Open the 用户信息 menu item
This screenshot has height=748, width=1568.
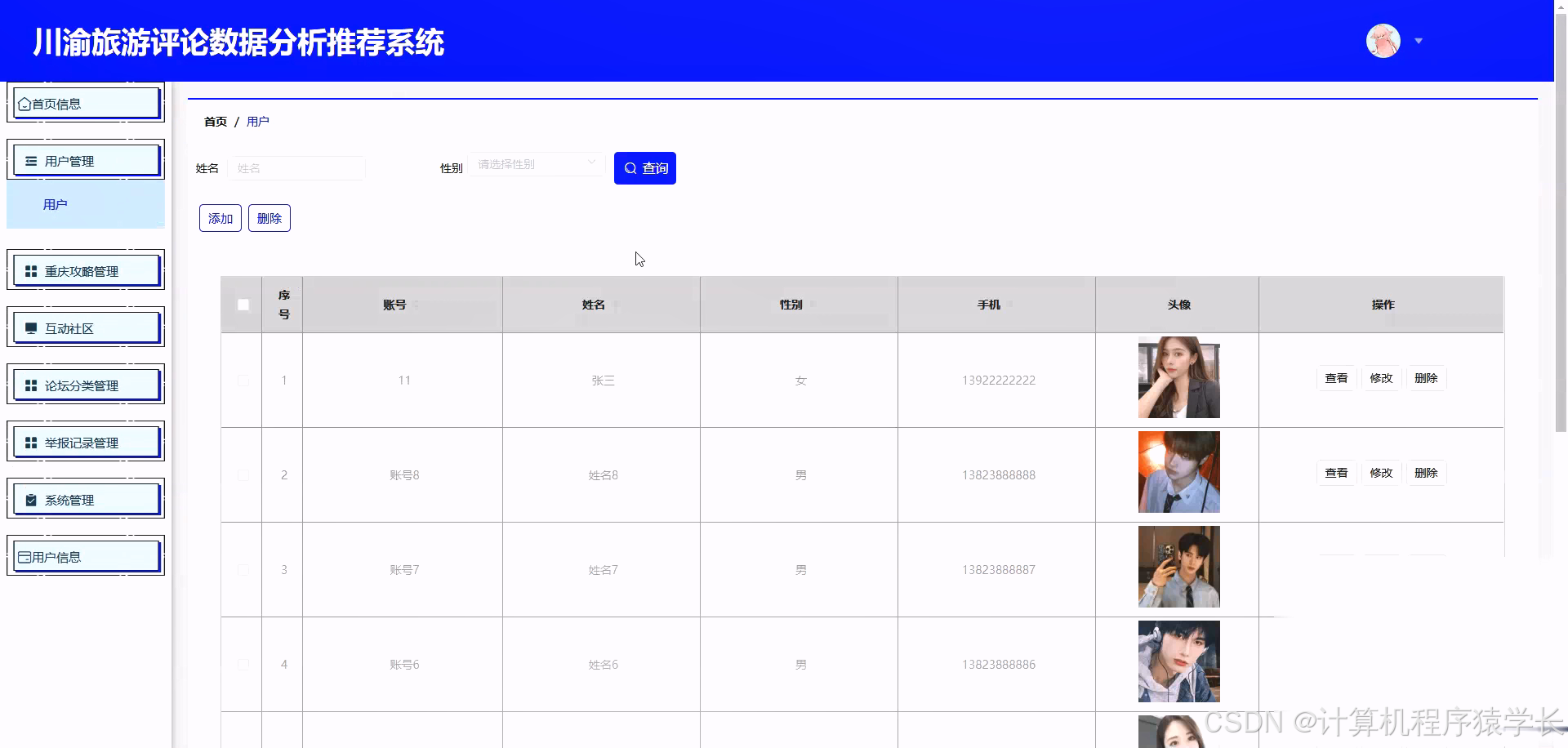click(x=86, y=556)
